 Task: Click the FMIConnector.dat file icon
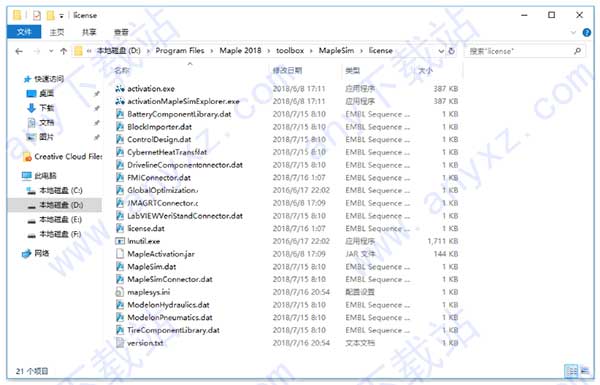tap(120, 178)
